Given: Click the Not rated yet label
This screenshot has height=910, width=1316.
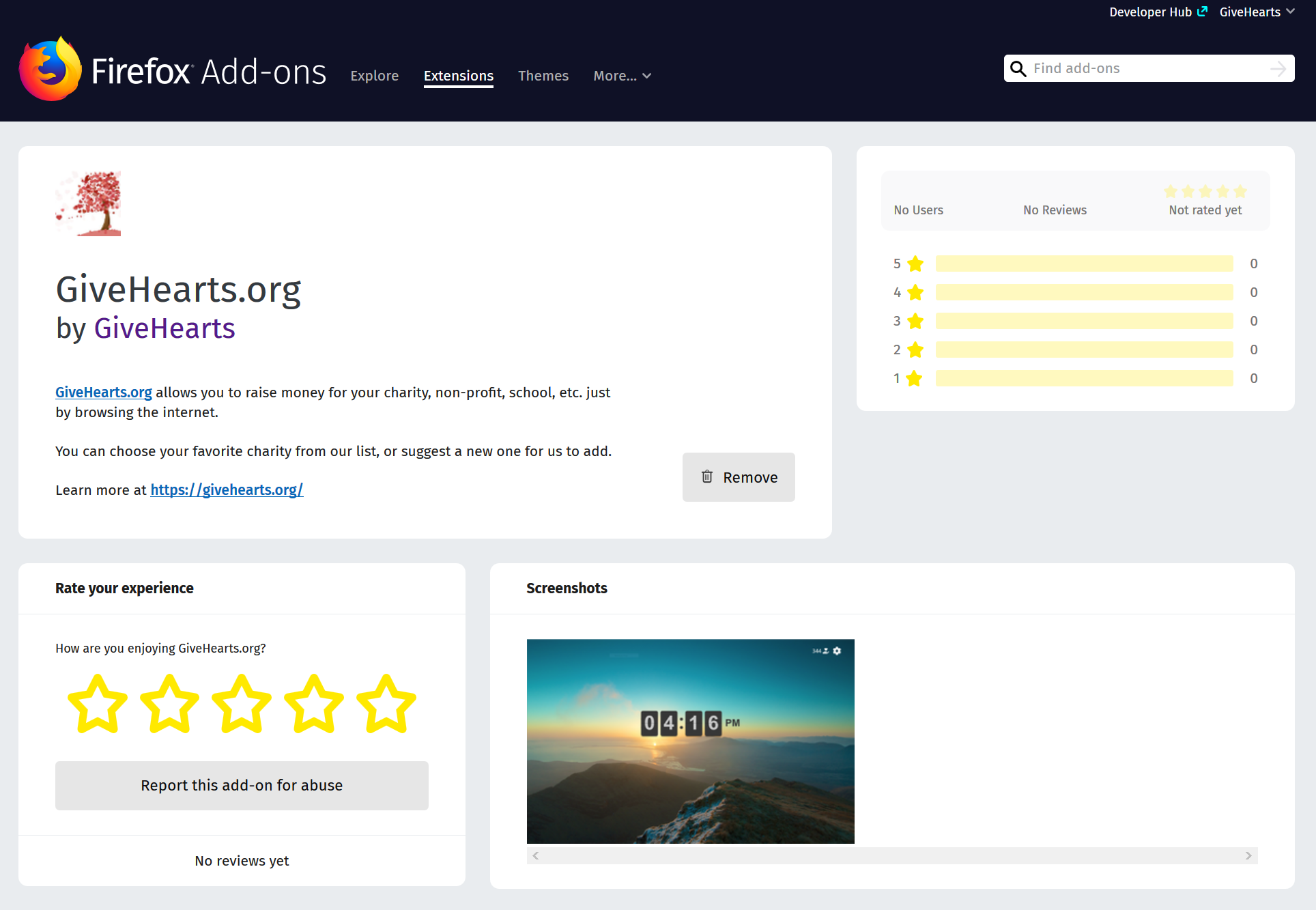Looking at the screenshot, I should click(x=1205, y=210).
